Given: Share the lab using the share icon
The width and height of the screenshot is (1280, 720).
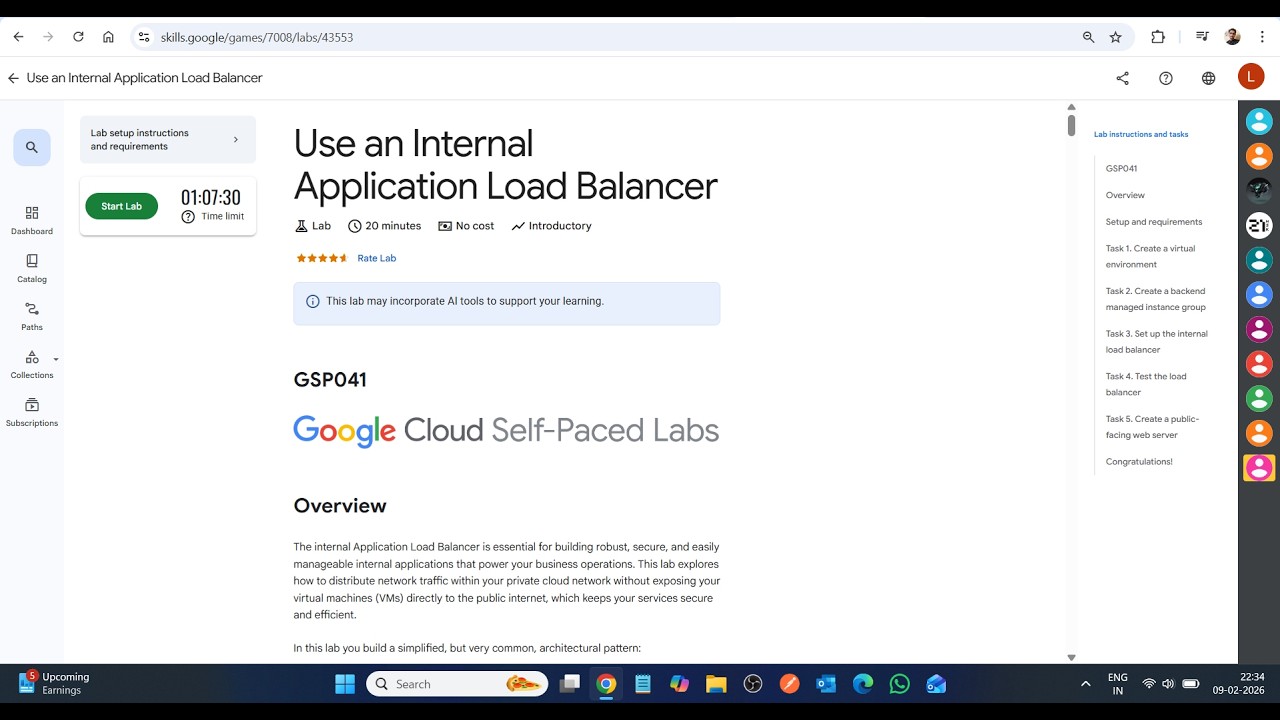Looking at the screenshot, I should click(x=1122, y=78).
